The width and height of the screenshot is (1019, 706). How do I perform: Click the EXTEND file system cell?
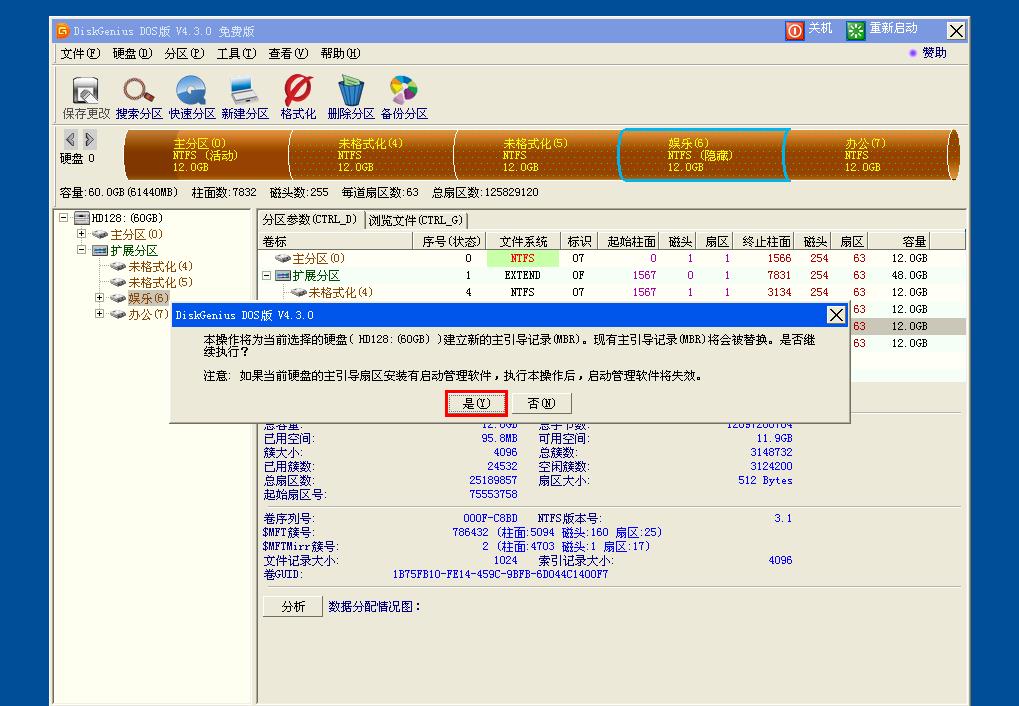(x=522, y=275)
